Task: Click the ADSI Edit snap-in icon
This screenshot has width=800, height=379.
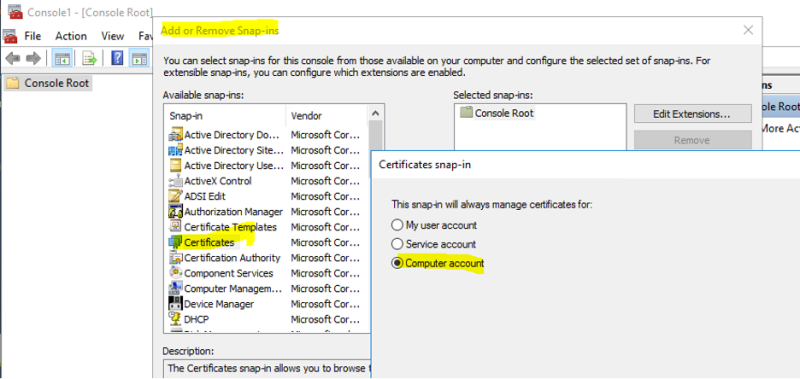Action: pyautogui.click(x=176, y=196)
